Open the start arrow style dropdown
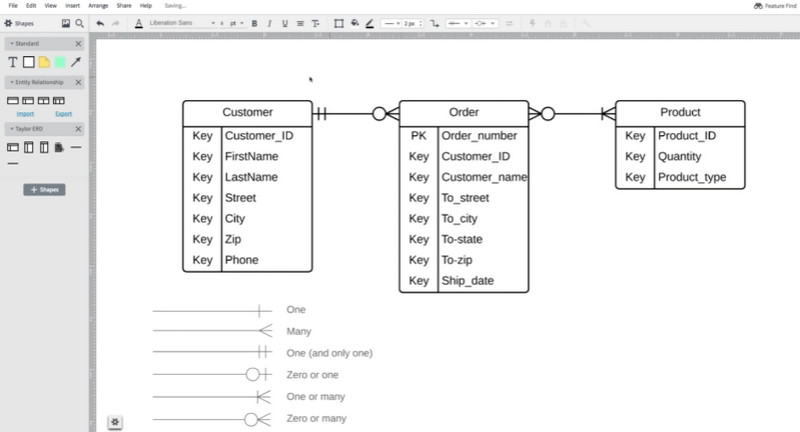 pyautogui.click(x=458, y=23)
